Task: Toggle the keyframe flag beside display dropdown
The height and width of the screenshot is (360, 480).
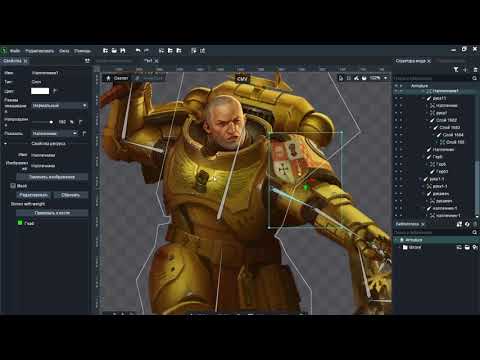Action: pyautogui.click(x=84, y=133)
